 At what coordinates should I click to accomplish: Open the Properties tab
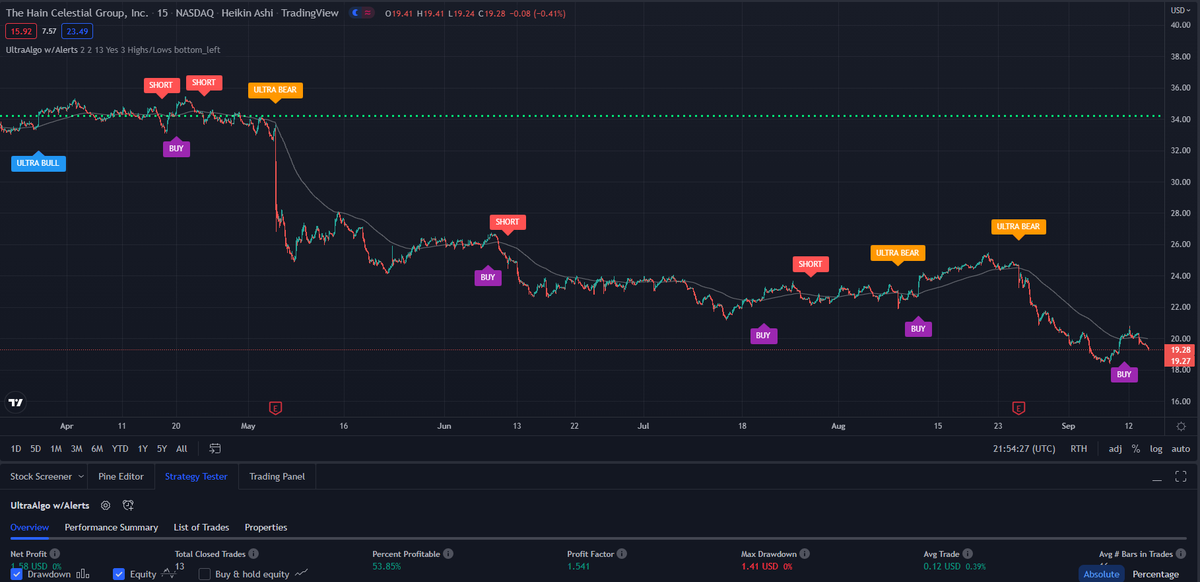pos(266,527)
